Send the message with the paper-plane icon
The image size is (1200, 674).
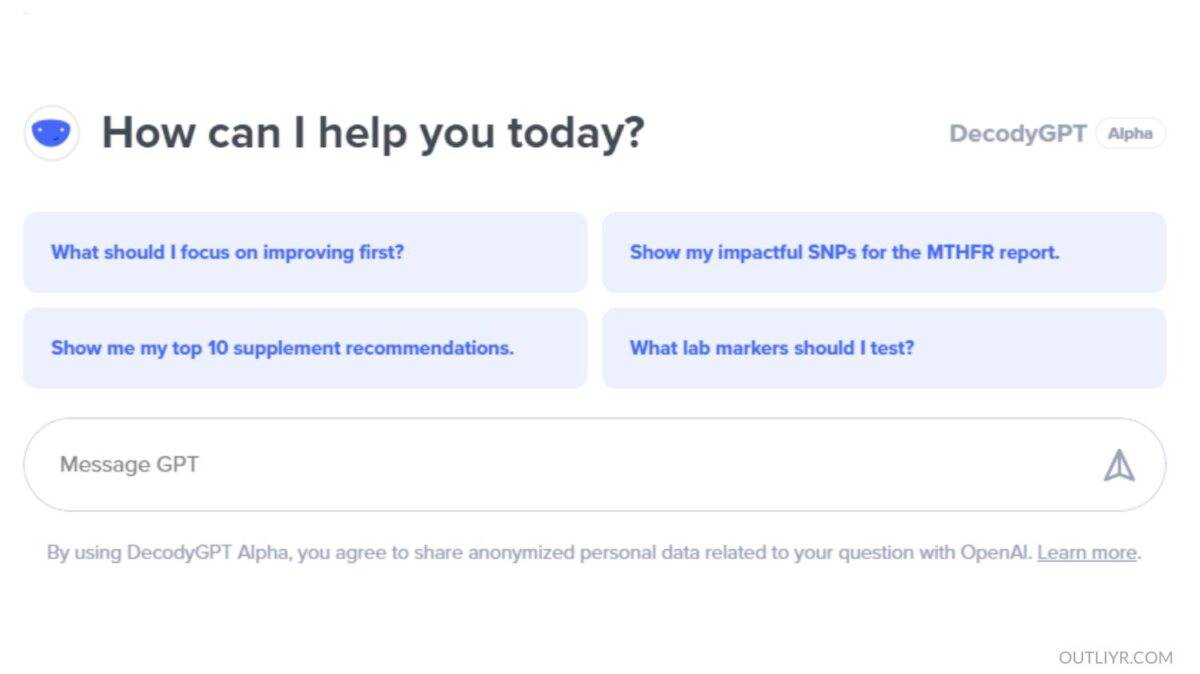point(1119,465)
